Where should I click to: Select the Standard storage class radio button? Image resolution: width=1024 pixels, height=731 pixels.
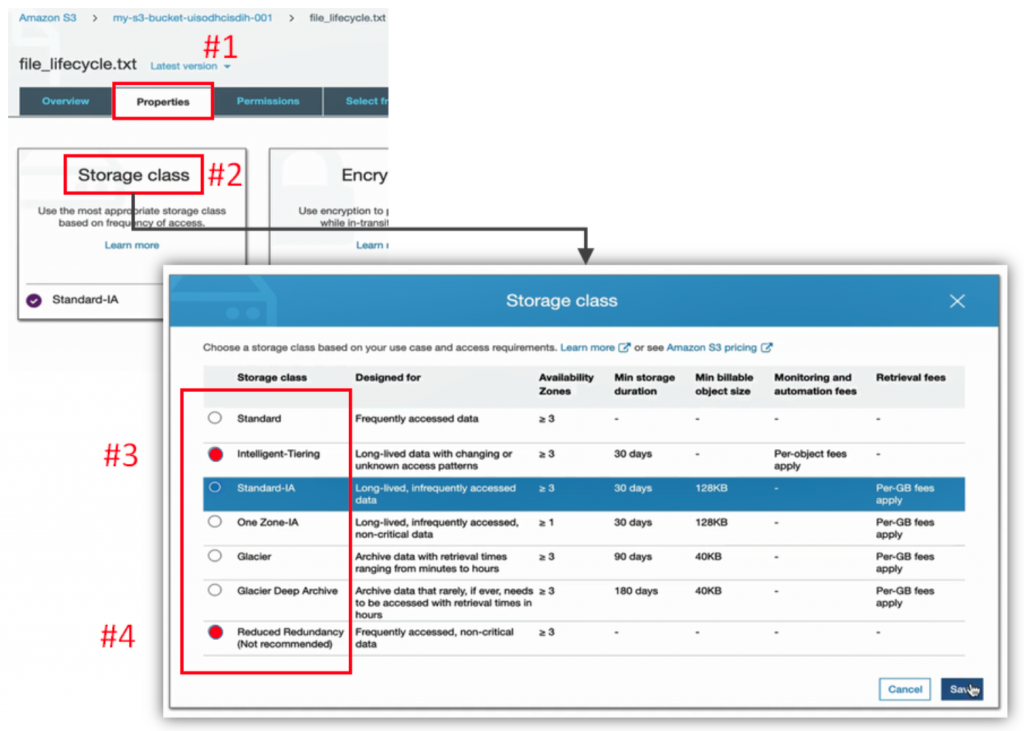click(x=215, y=418)
